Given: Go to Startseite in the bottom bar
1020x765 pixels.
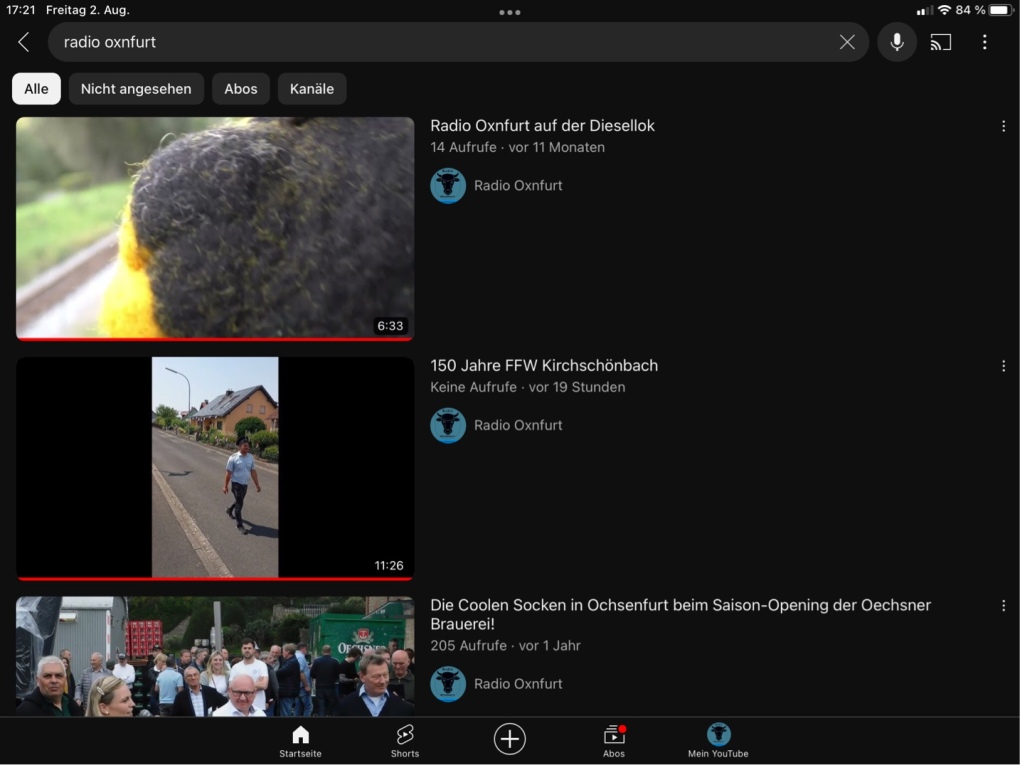Looking at the screenshot, I should (x=301, y=741).
